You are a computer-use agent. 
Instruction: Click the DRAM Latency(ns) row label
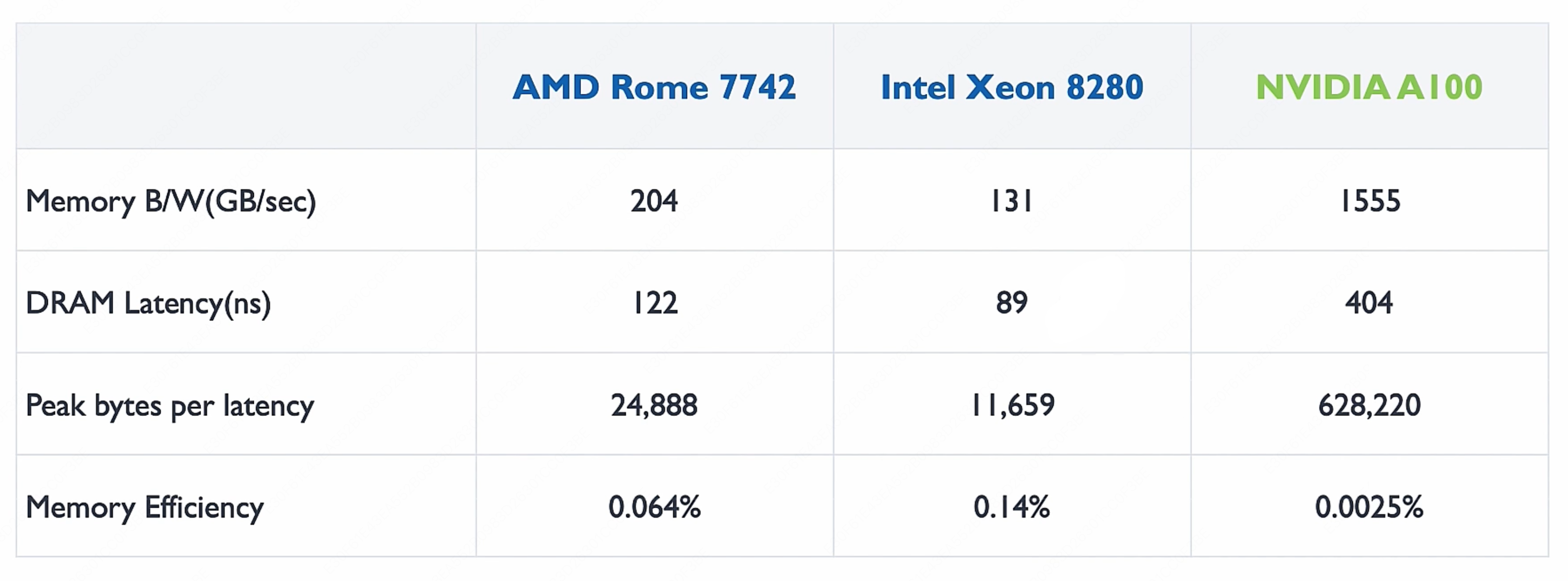tap(148, 303)
